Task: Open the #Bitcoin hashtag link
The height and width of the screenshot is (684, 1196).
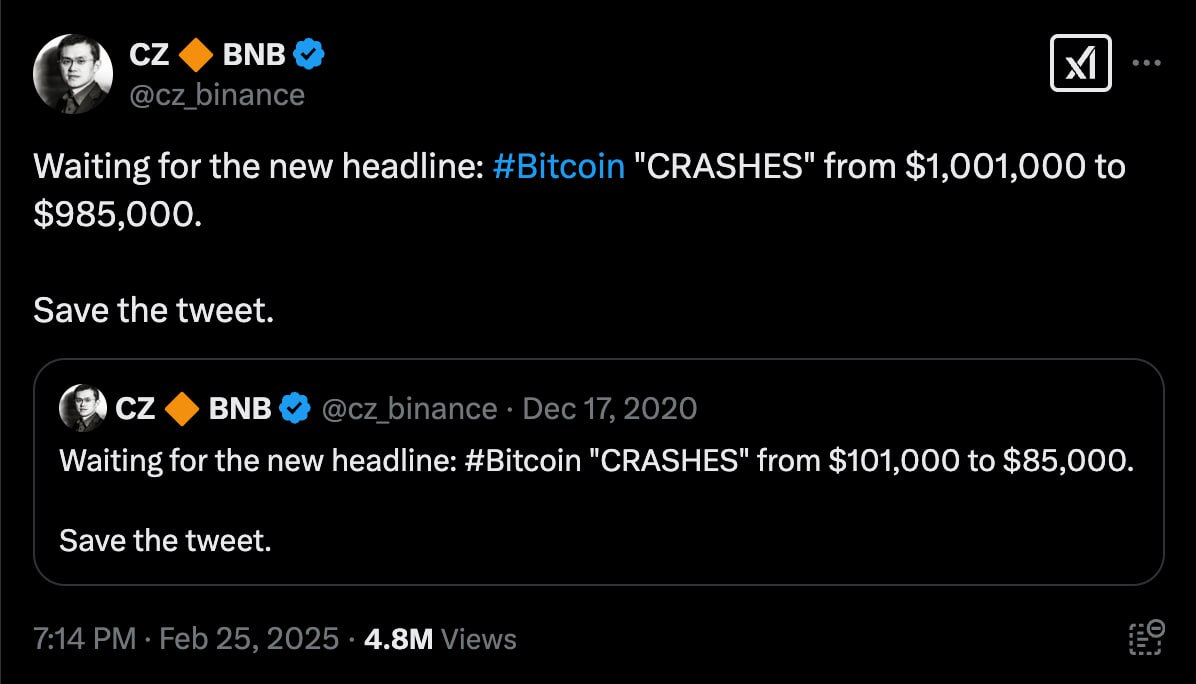Action: (x=558, y=165)
